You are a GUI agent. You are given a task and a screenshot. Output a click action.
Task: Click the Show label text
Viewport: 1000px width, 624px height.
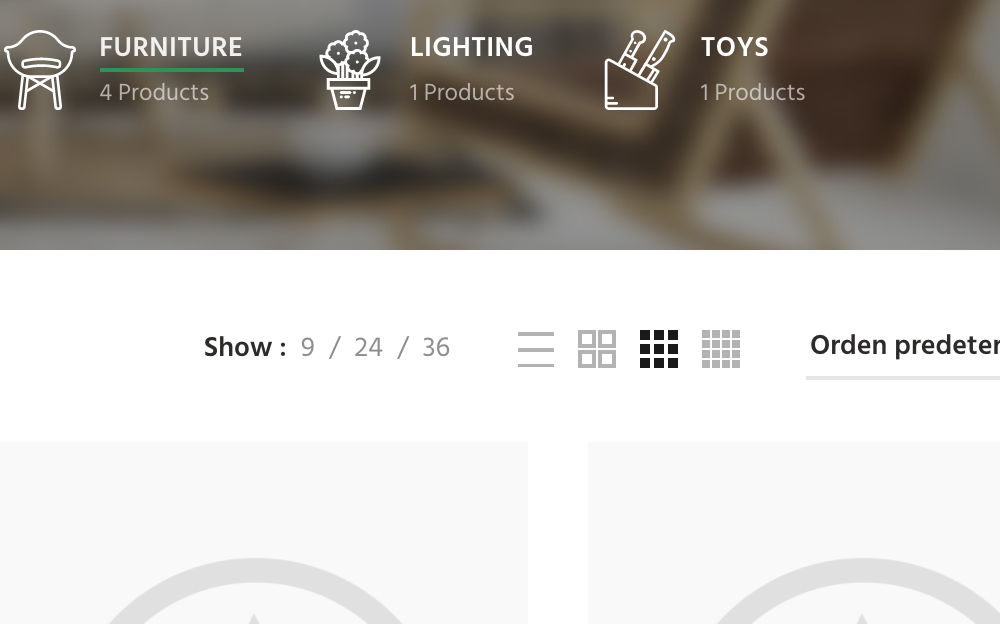click(x=245, y=348)
